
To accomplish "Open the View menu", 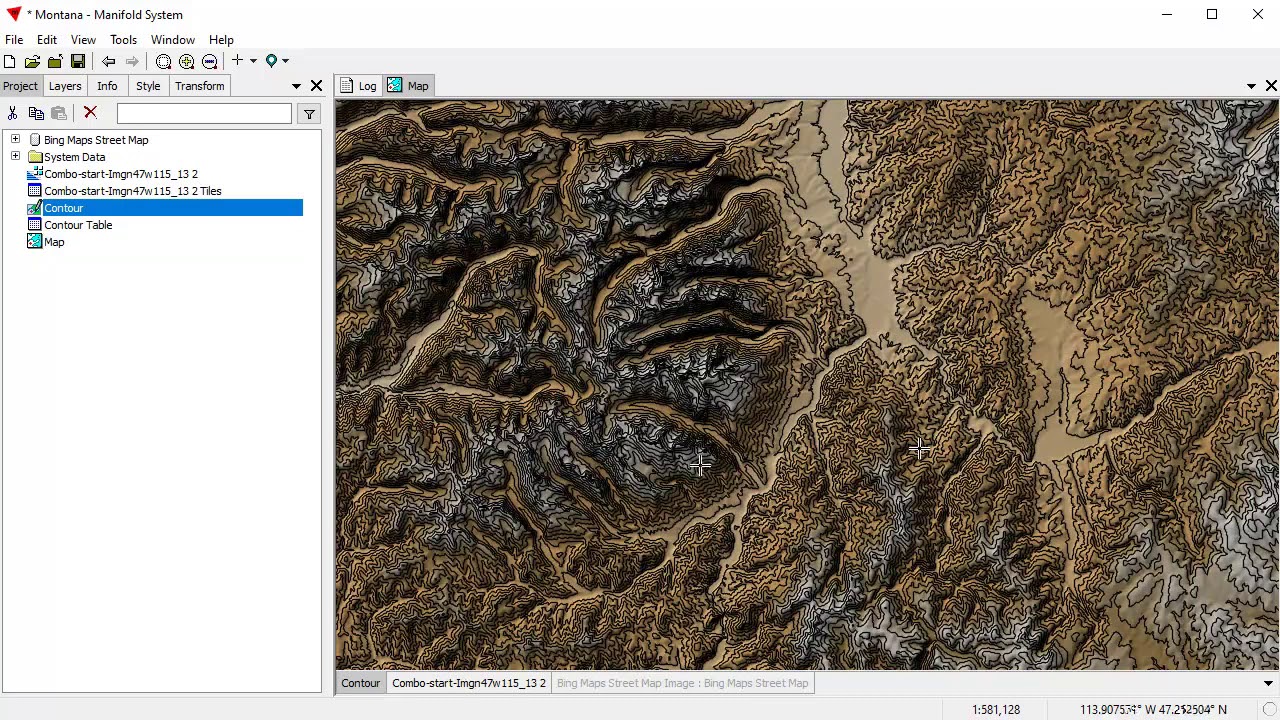I will 83,40.
